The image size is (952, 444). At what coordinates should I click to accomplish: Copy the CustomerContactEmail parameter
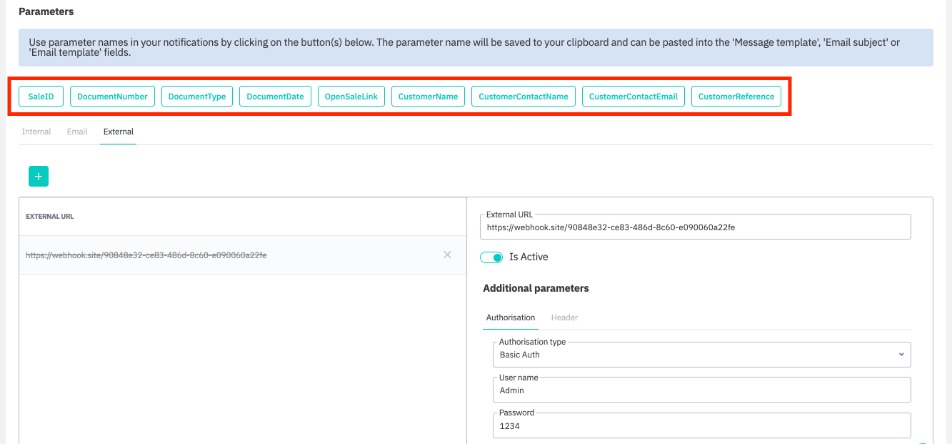pyautogui.click(x=633, y=97)
